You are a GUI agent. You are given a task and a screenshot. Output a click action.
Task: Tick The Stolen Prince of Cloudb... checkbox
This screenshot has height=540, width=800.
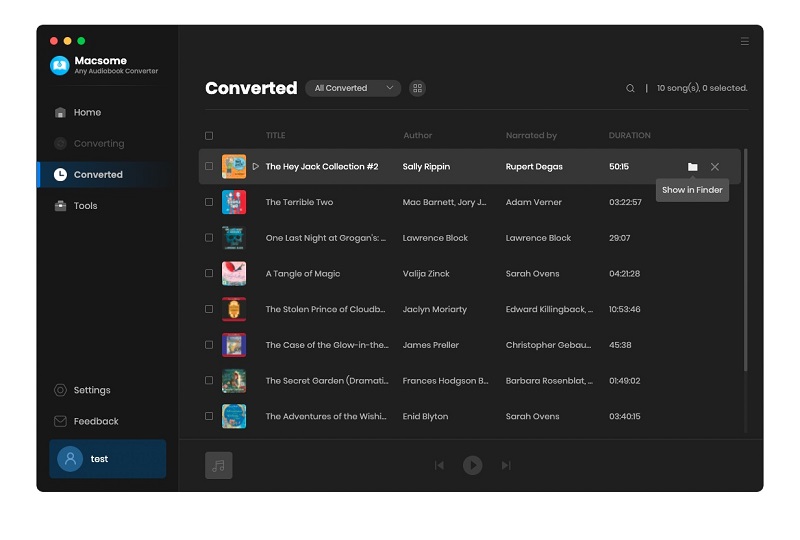coord(209,309)
